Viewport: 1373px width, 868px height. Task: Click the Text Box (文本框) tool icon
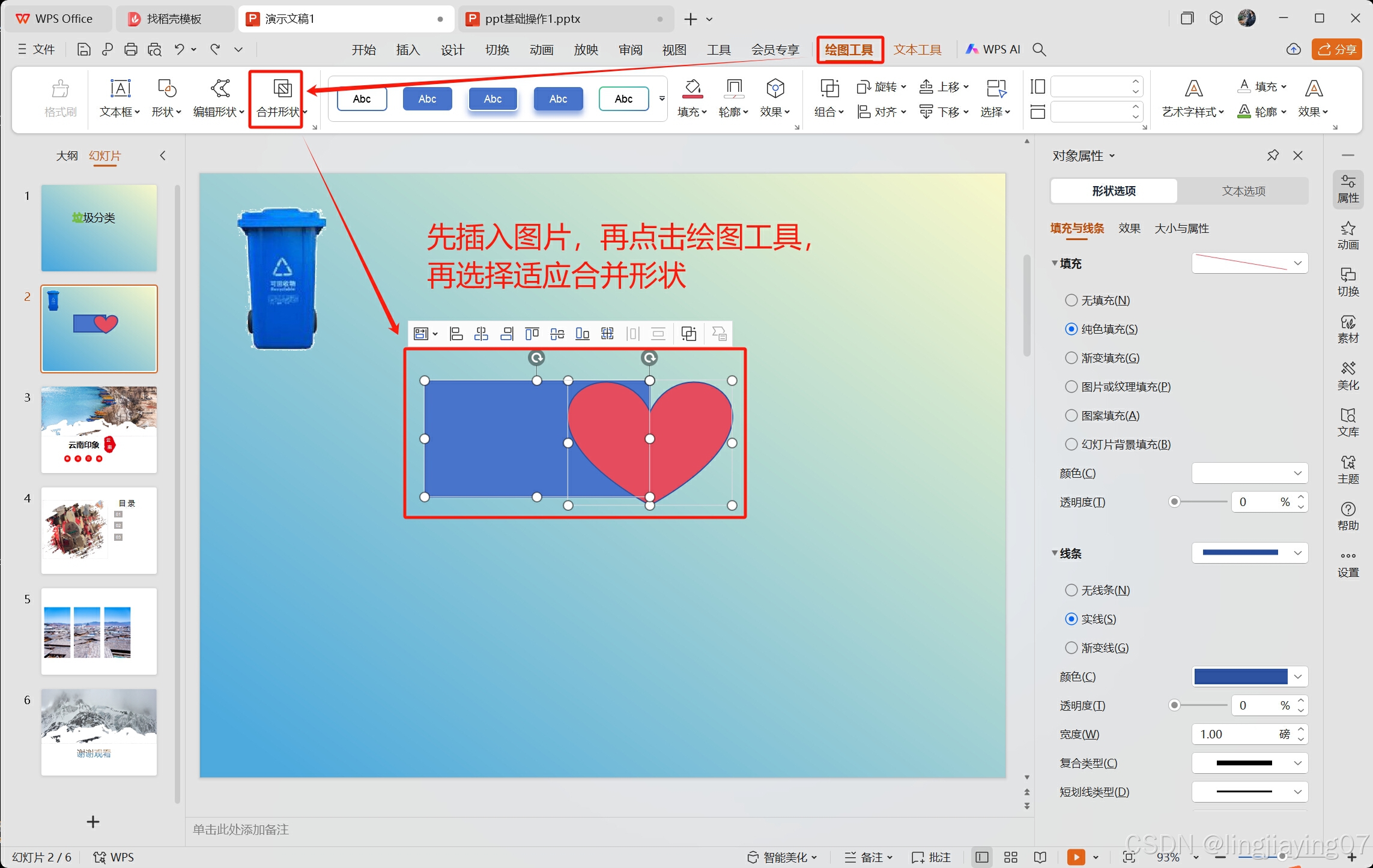click(120, 89)
